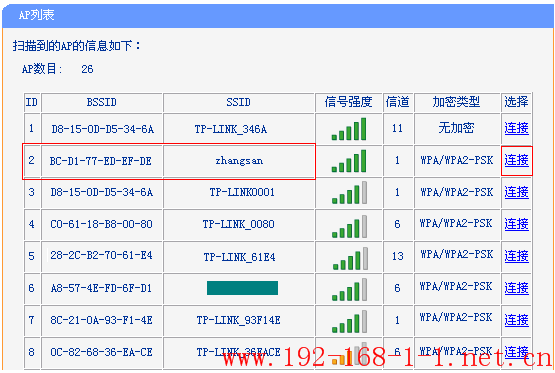Screen dimensions: 555x373
Task: Click the SSID cell TP-LINK_61E4
Action: [239, 257]
